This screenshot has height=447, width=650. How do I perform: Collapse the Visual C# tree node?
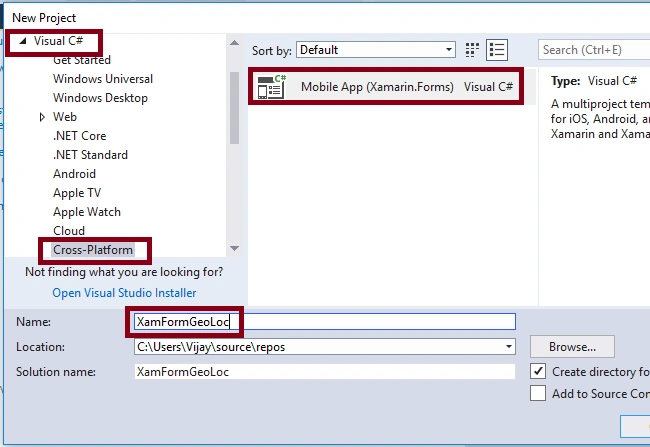point(23,41)
